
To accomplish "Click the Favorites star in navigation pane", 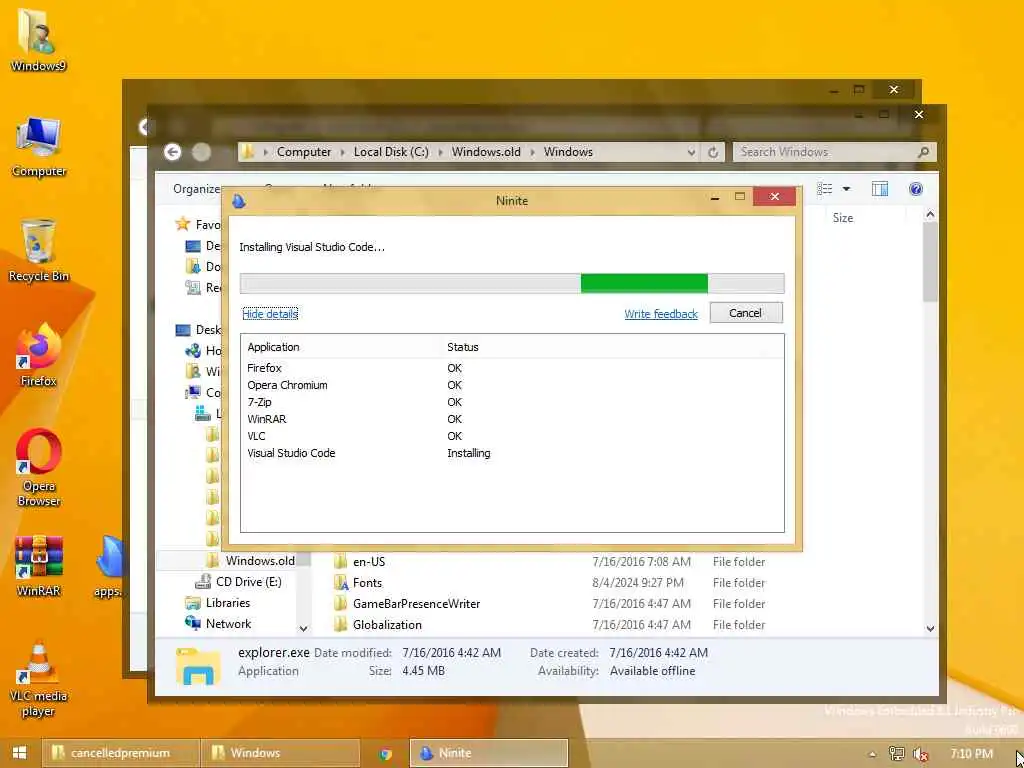I will coord(182,225).
